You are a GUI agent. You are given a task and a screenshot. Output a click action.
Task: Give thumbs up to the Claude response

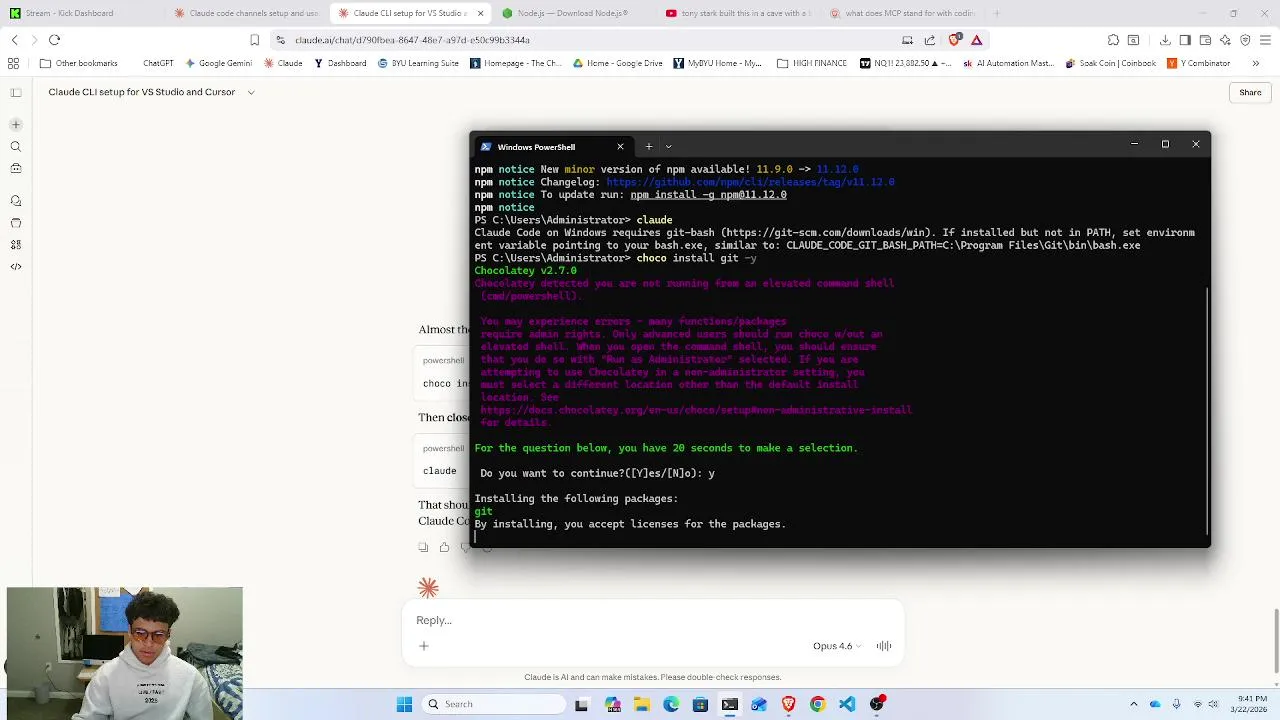[x=444, y=548]
